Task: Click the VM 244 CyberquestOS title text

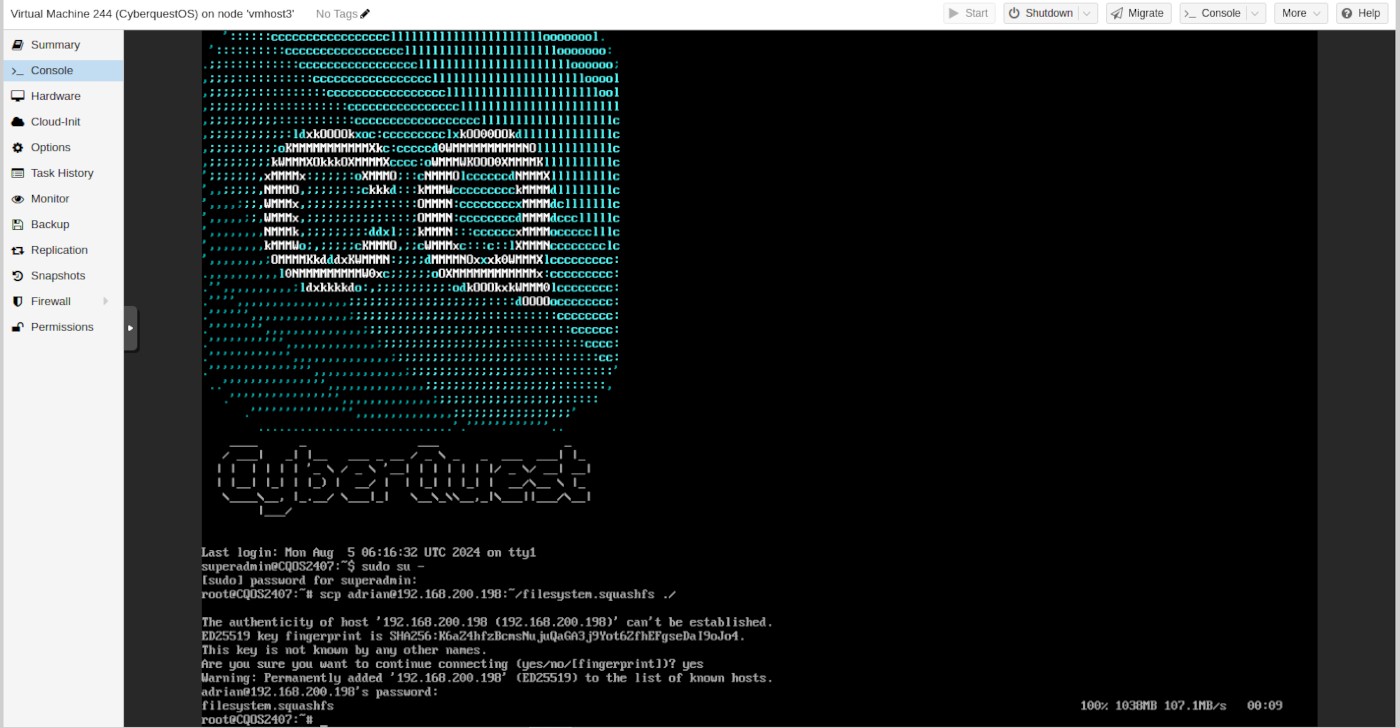Action: click(152, 14)
